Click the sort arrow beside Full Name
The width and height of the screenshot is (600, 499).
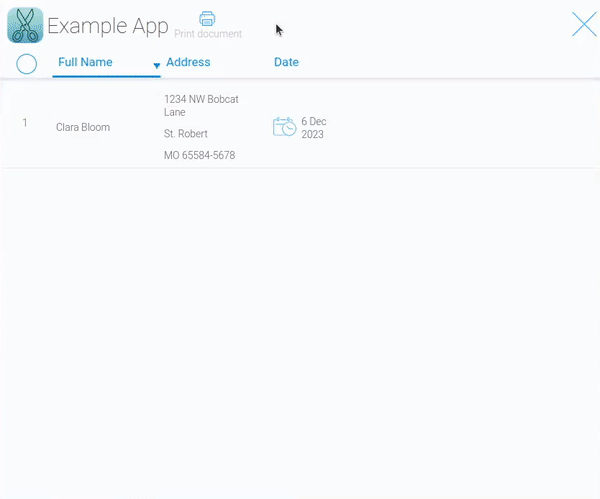coord(156,66)
